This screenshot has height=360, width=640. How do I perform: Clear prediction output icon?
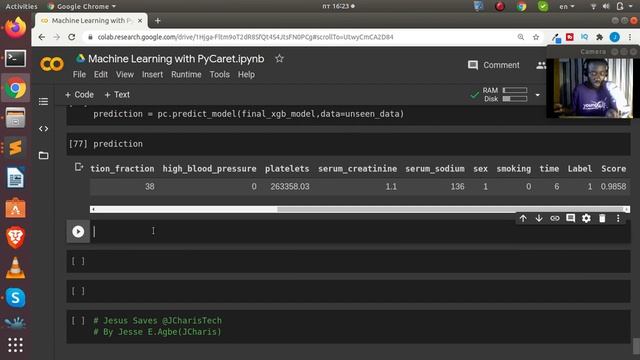click(79, 167)
